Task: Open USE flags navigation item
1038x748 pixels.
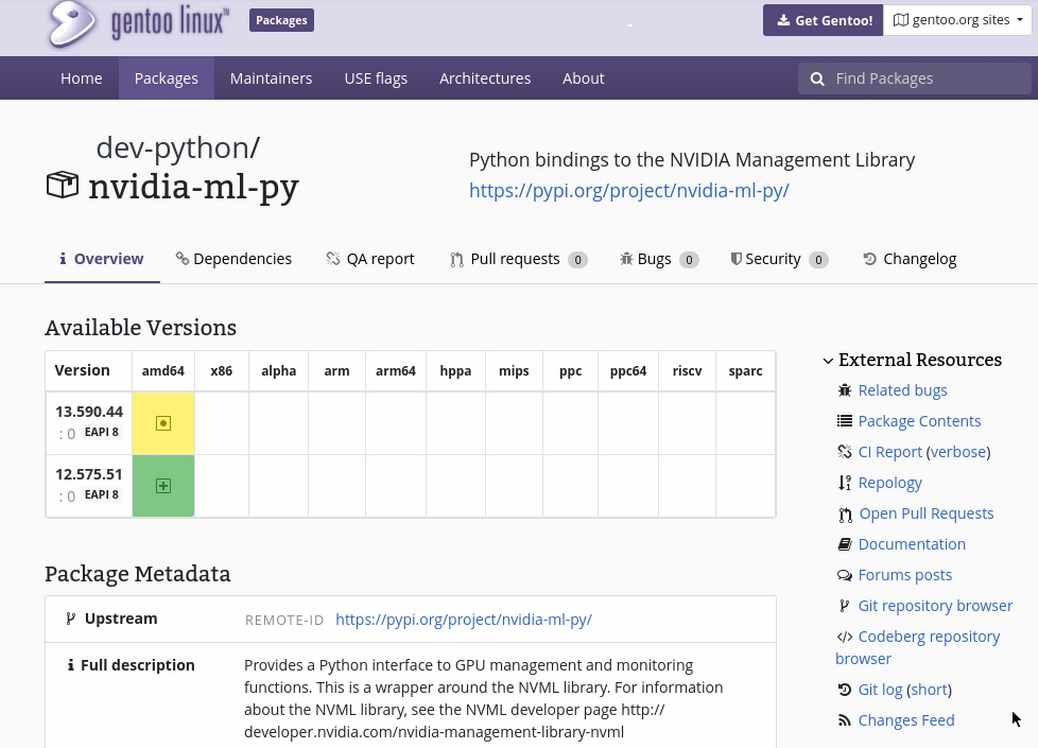Action: pos(375,78)
